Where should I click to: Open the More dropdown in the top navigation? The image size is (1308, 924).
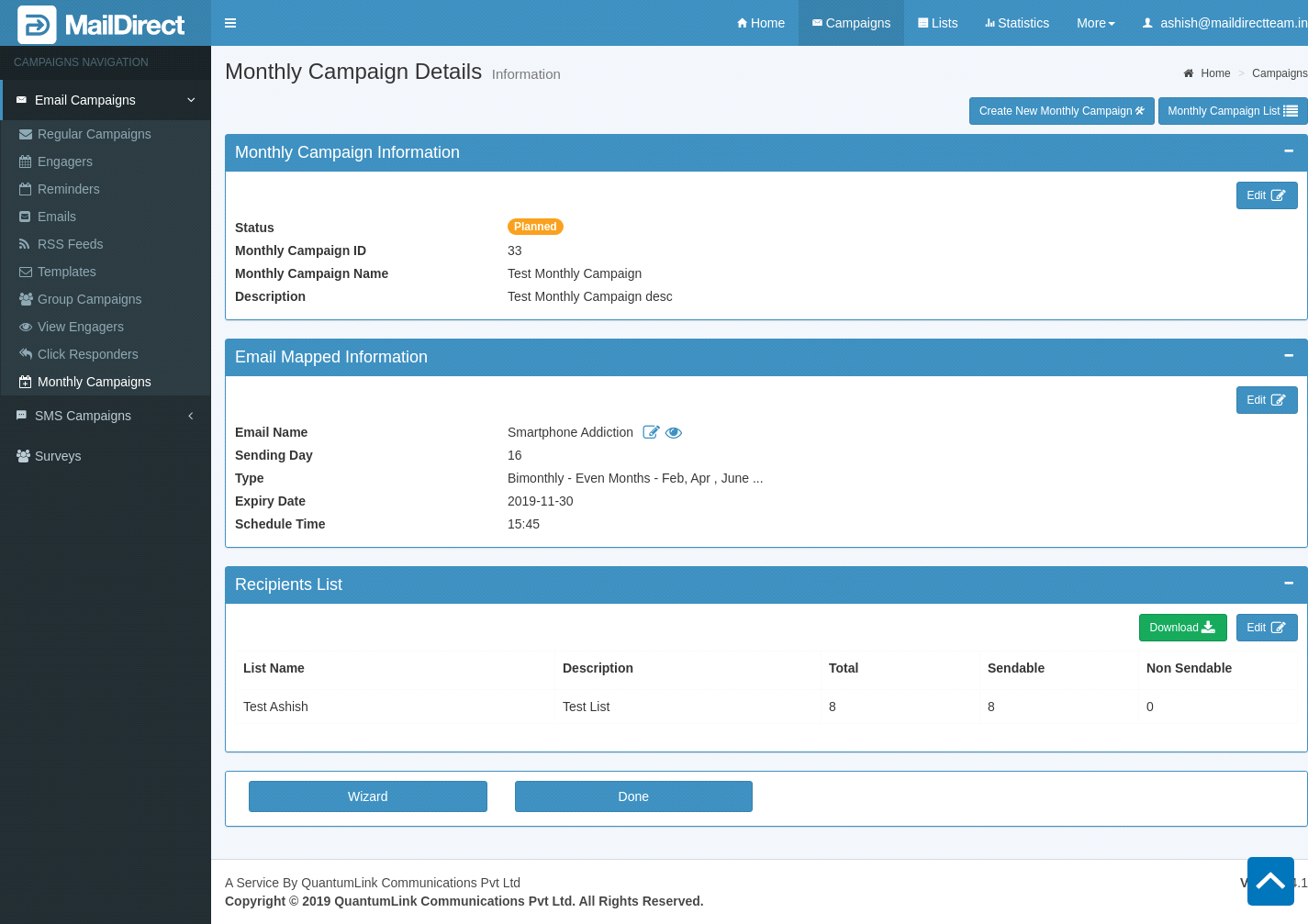pyautogui.click(x=1095, y=23)
